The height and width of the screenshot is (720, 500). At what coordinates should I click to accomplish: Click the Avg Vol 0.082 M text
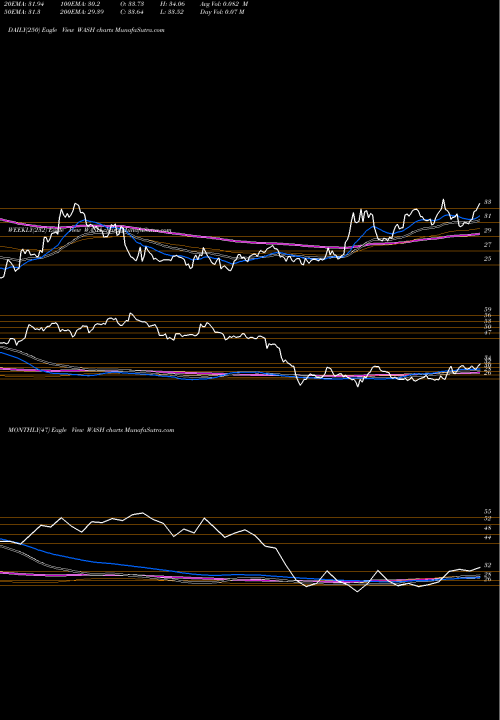(x=224, y=4)
